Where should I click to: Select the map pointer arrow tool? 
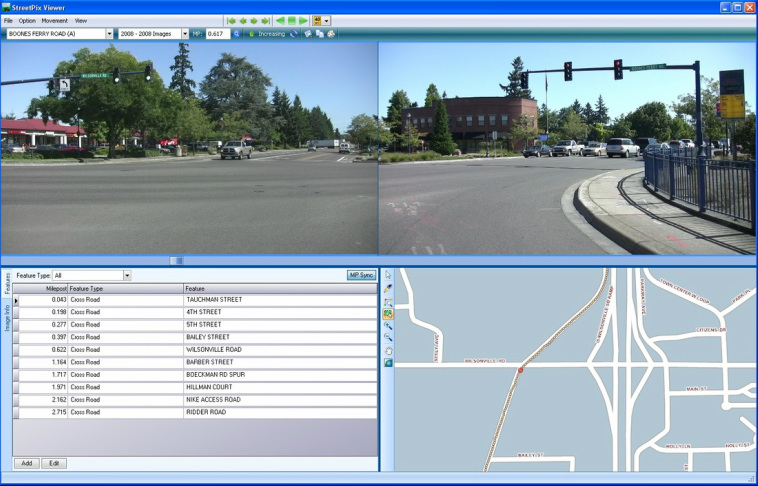388,276
